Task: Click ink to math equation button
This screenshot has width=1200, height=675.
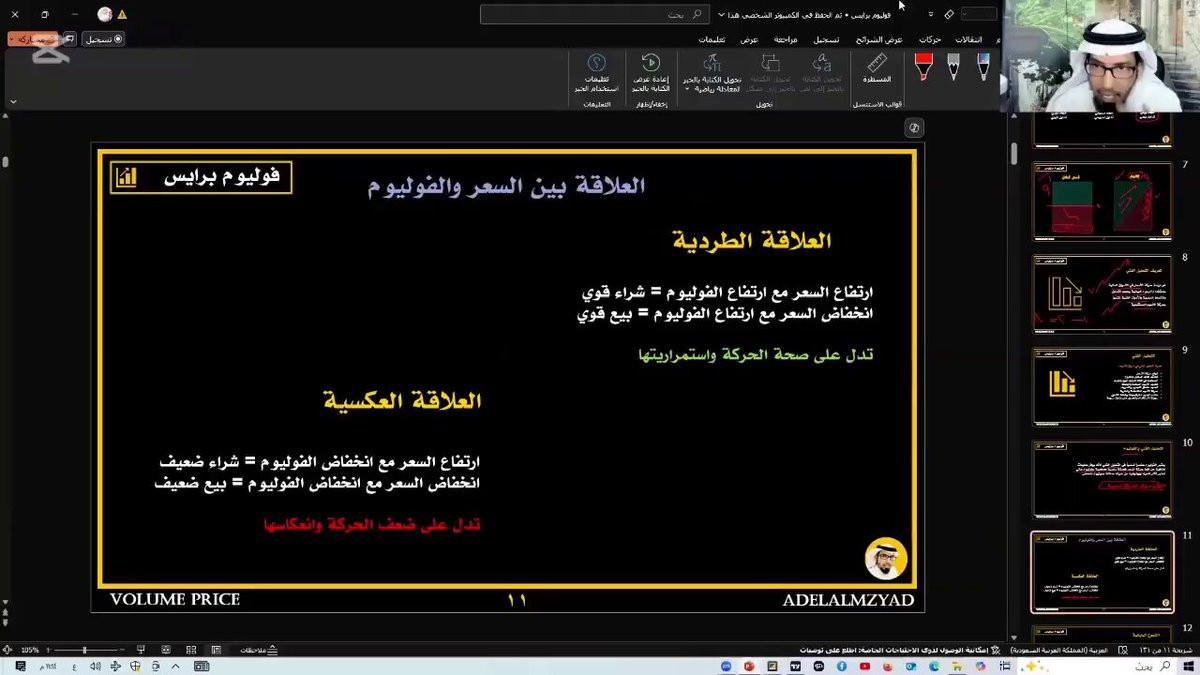Action: point(713,72)
